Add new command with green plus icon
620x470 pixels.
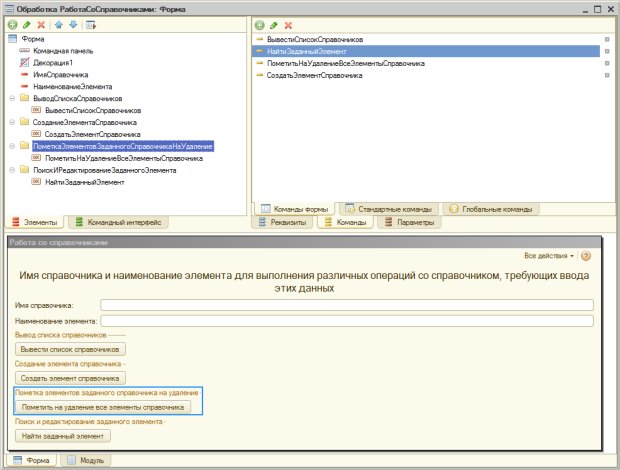(260, 23)
